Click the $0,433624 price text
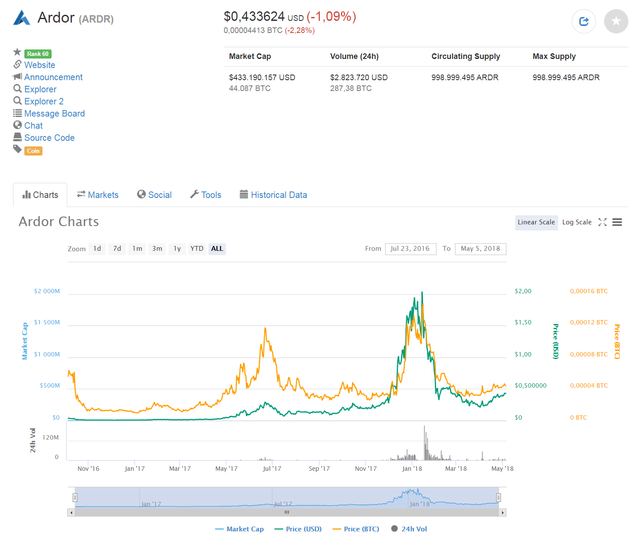 (x=254, y=16)
